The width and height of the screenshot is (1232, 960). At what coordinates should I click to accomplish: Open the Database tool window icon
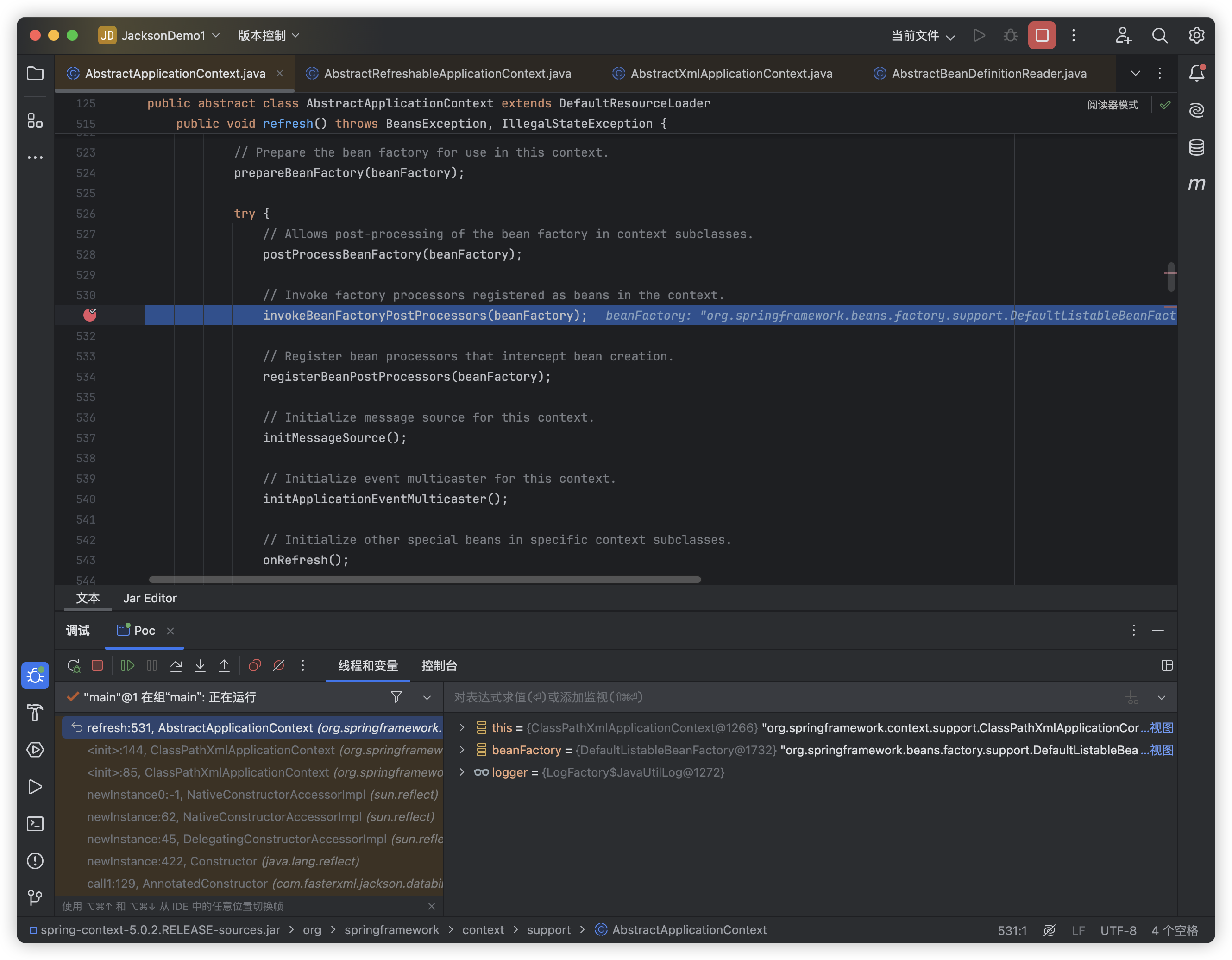pyautogui.click(x=1196, y=147)
